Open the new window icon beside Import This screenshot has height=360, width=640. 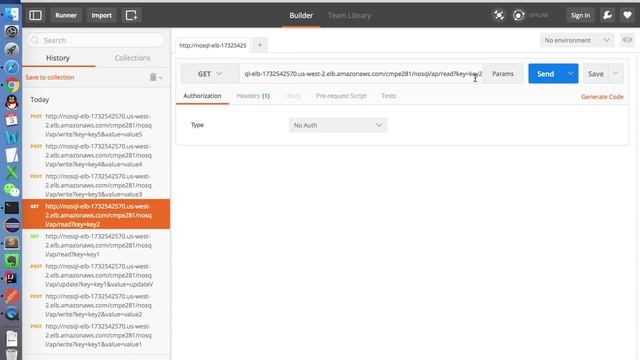tap(131, 16)
